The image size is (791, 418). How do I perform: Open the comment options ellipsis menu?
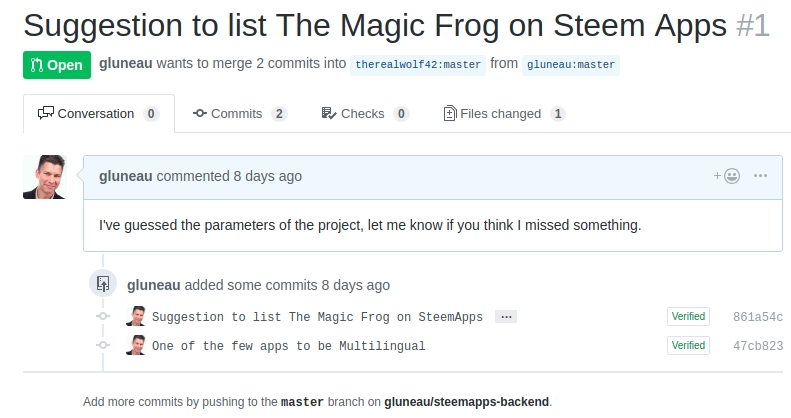tap(761, 176)
